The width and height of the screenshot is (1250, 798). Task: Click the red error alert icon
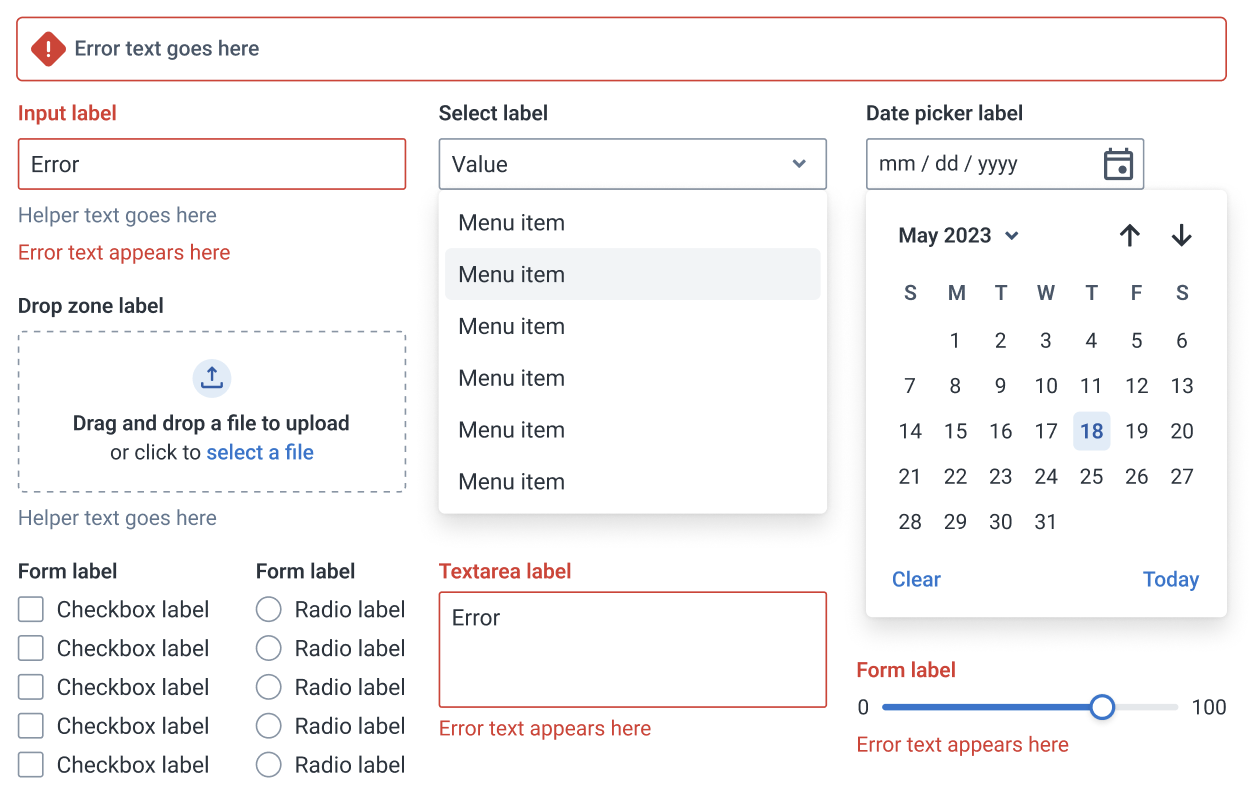[x=48, y=49]
